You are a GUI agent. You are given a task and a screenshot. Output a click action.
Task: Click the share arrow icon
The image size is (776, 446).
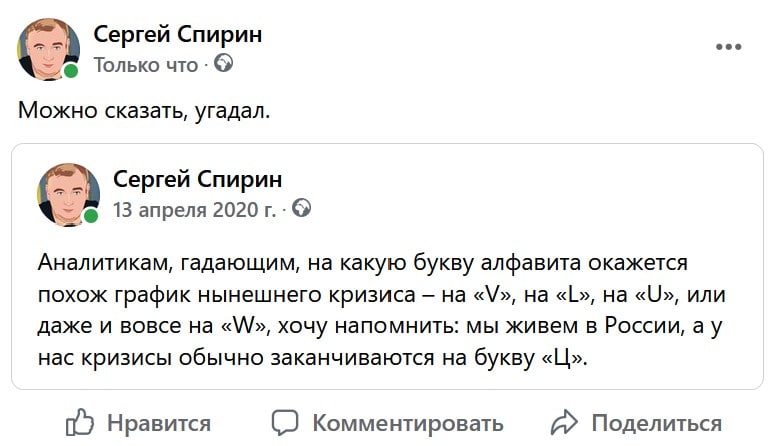point(565,422)
